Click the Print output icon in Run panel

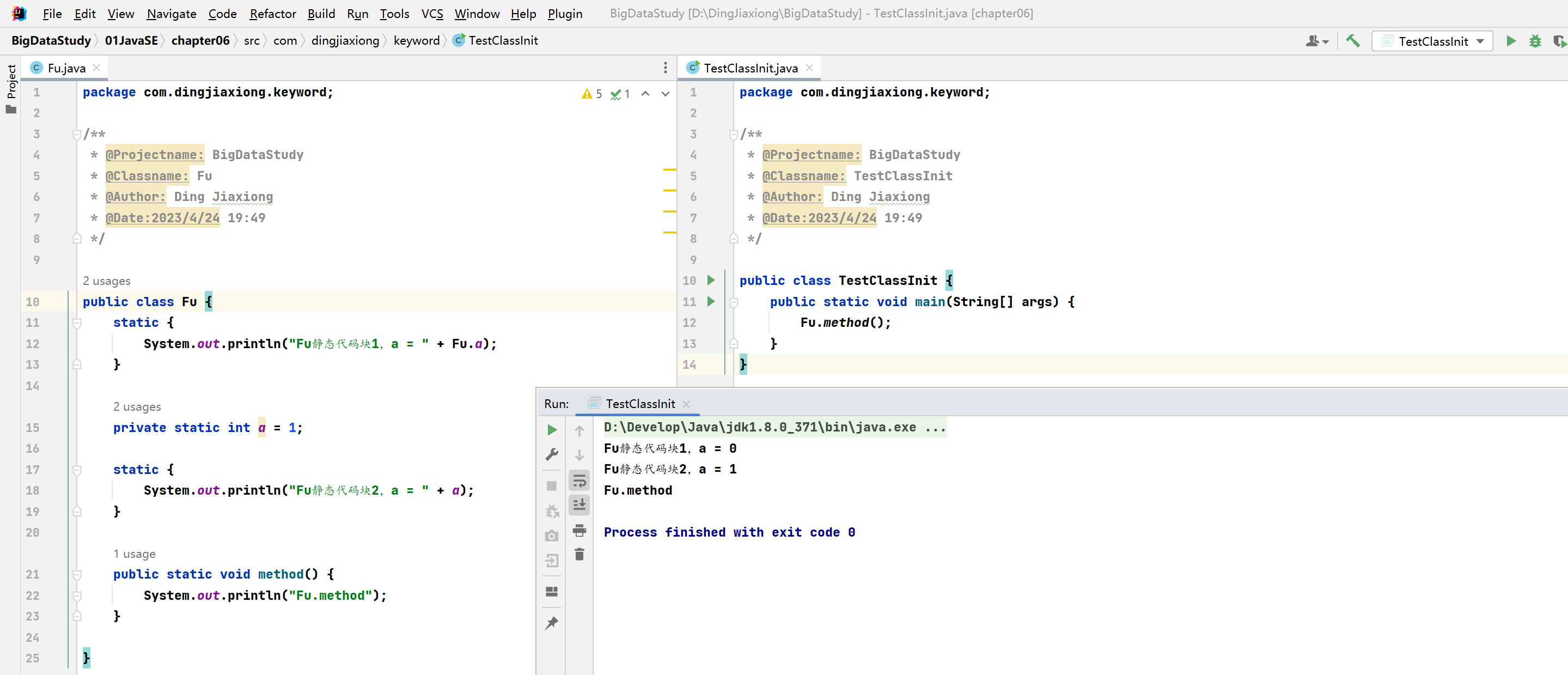pyautogui.click(x=579, y=530)
